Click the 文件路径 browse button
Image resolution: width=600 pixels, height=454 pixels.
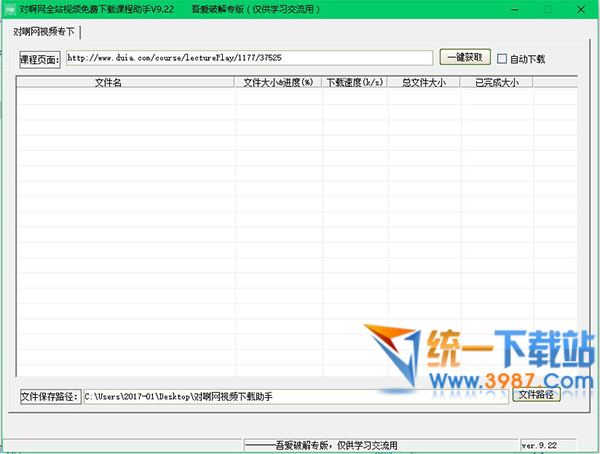click(x=536, y=396)
